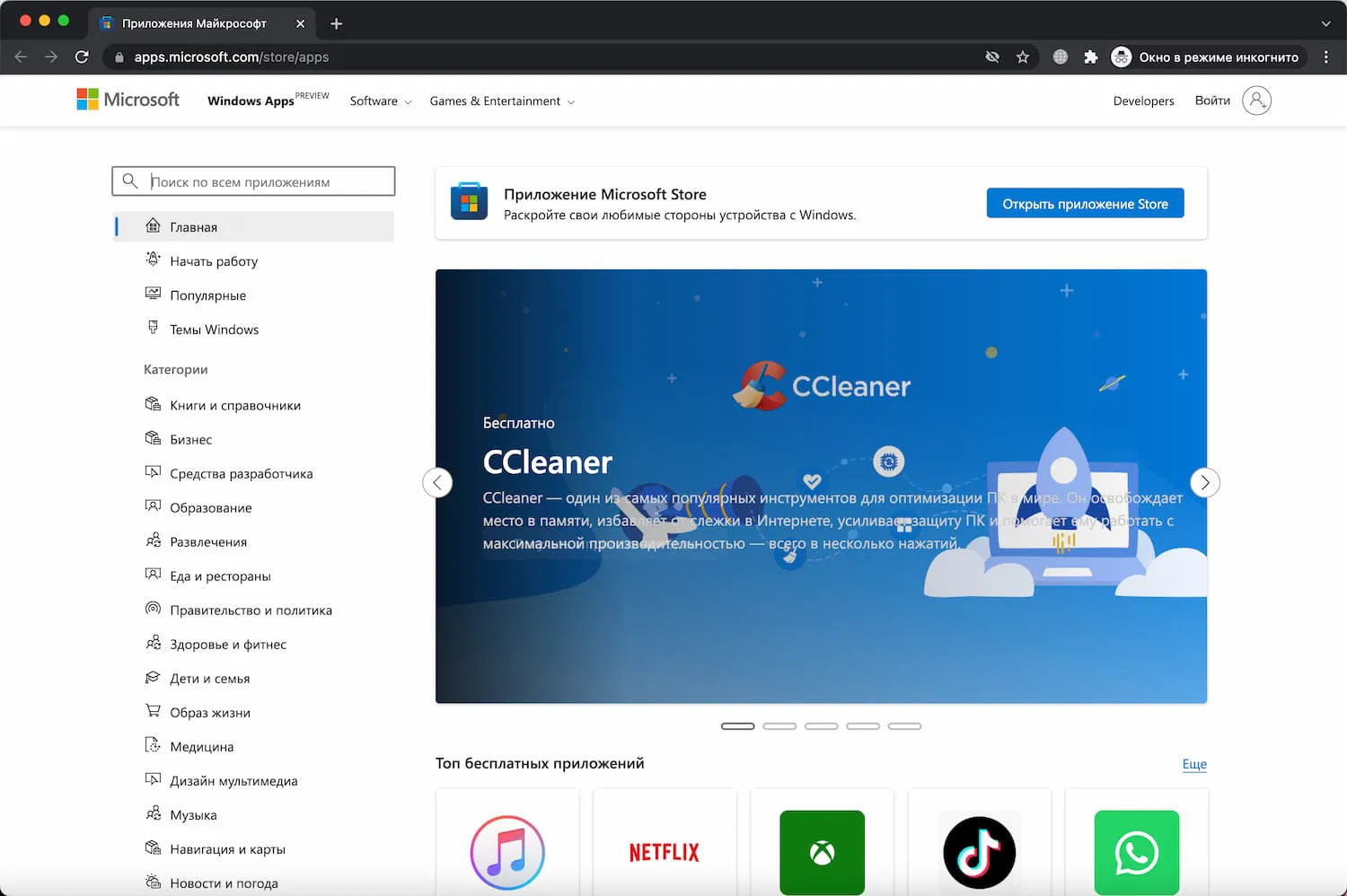Select Темы Windows in the sidebar
Viewport: 1347px width, 896px height.
[x=254, y=329]
